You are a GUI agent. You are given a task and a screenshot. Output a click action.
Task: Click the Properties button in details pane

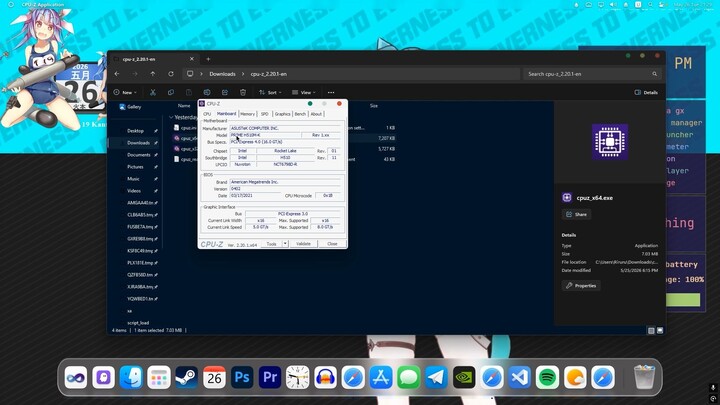(x=581, y=286)
